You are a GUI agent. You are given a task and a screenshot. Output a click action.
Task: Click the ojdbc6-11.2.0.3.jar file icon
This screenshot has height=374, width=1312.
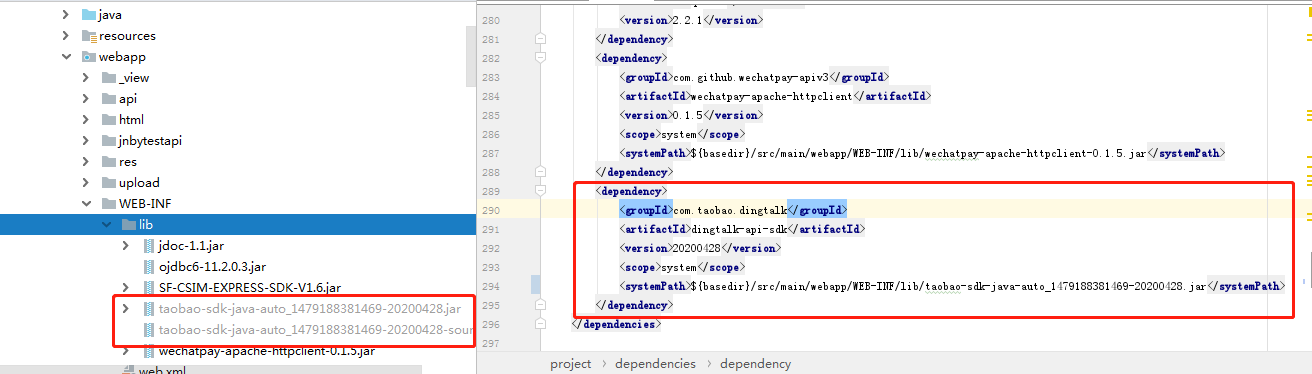coord(149,267)
